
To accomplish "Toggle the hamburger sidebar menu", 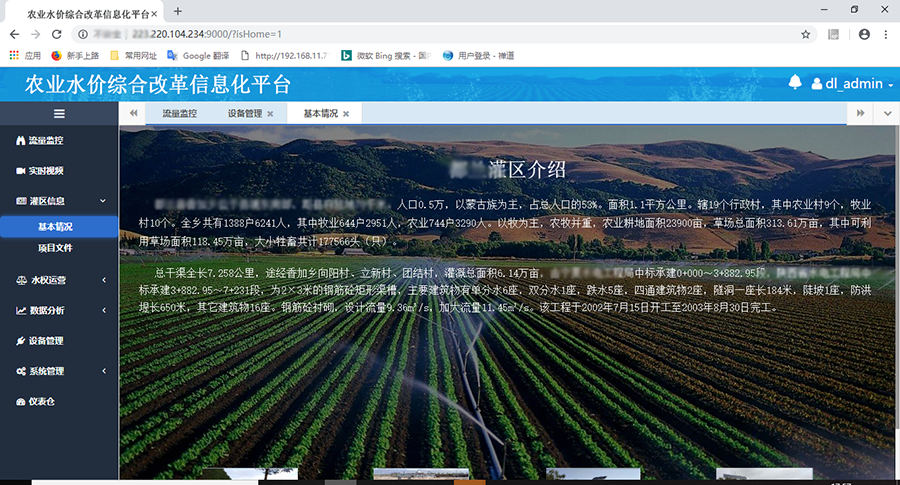I will click(x=59, y=114).
